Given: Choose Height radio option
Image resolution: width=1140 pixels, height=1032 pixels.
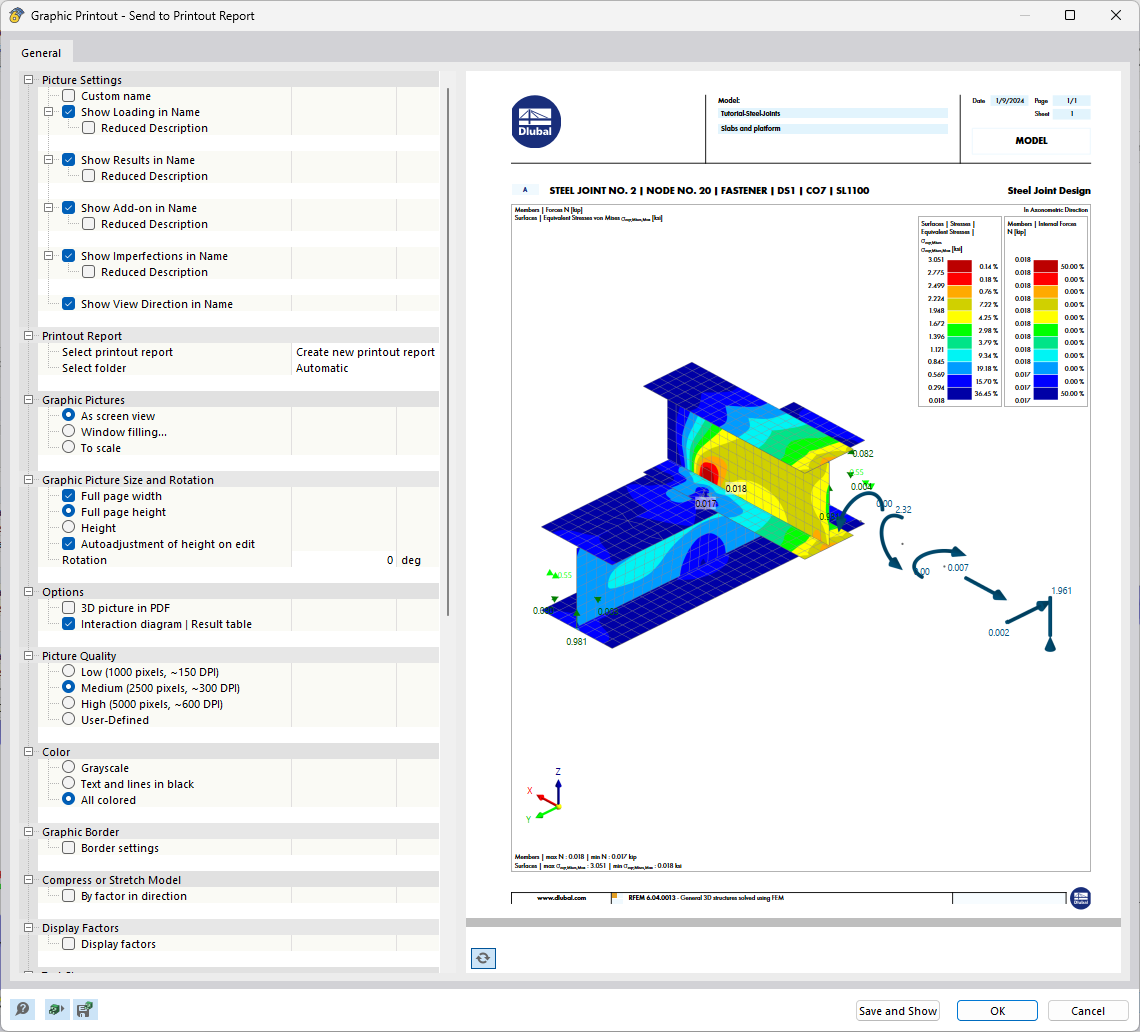Looking at the screenshot, I should pos(68,527).
